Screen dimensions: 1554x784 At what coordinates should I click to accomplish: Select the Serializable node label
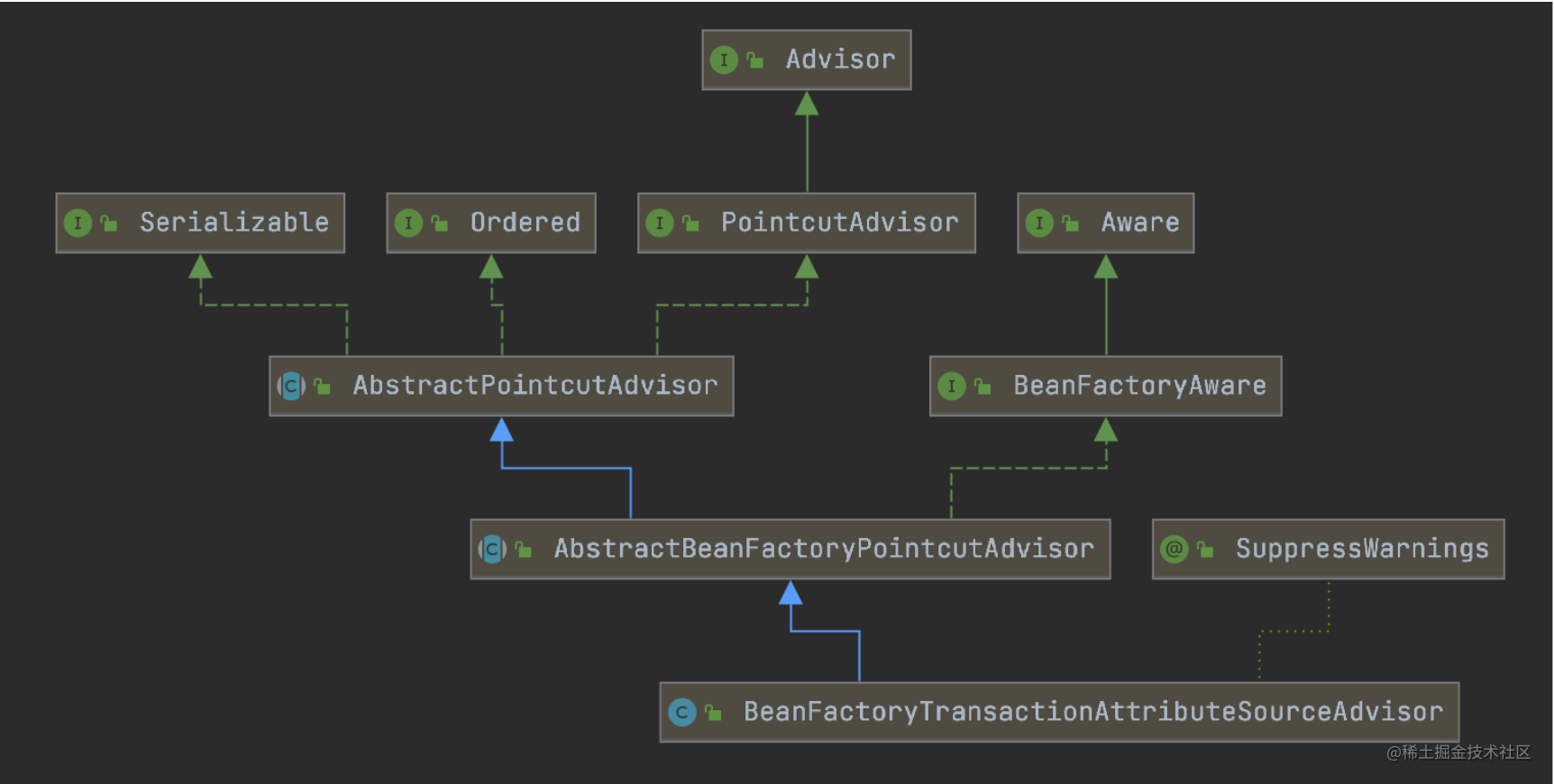click(234, 223)
